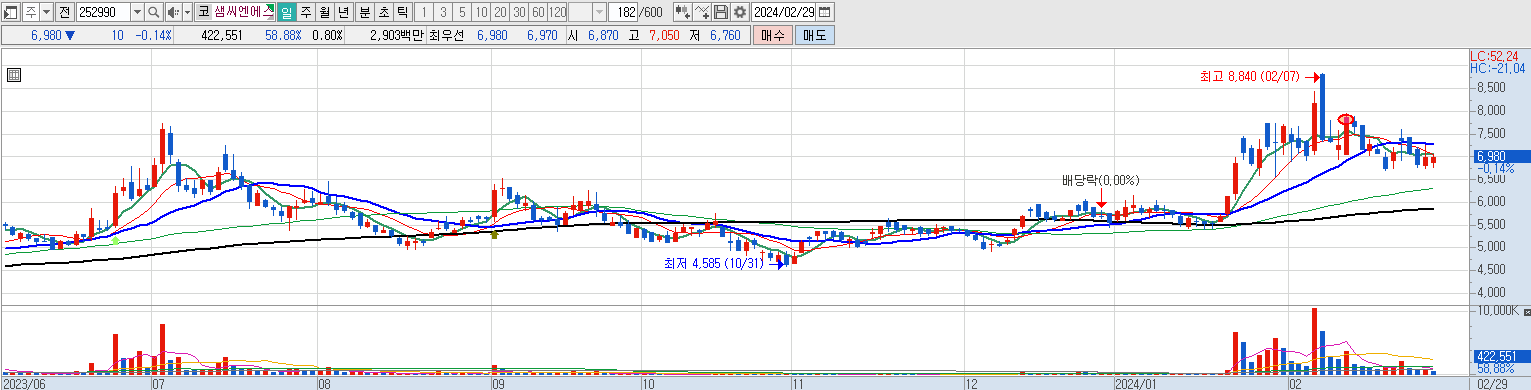Open the dropdown arrow beside speaker icon
Viewport: 1531px width, 390px height.
pos(187,12)
